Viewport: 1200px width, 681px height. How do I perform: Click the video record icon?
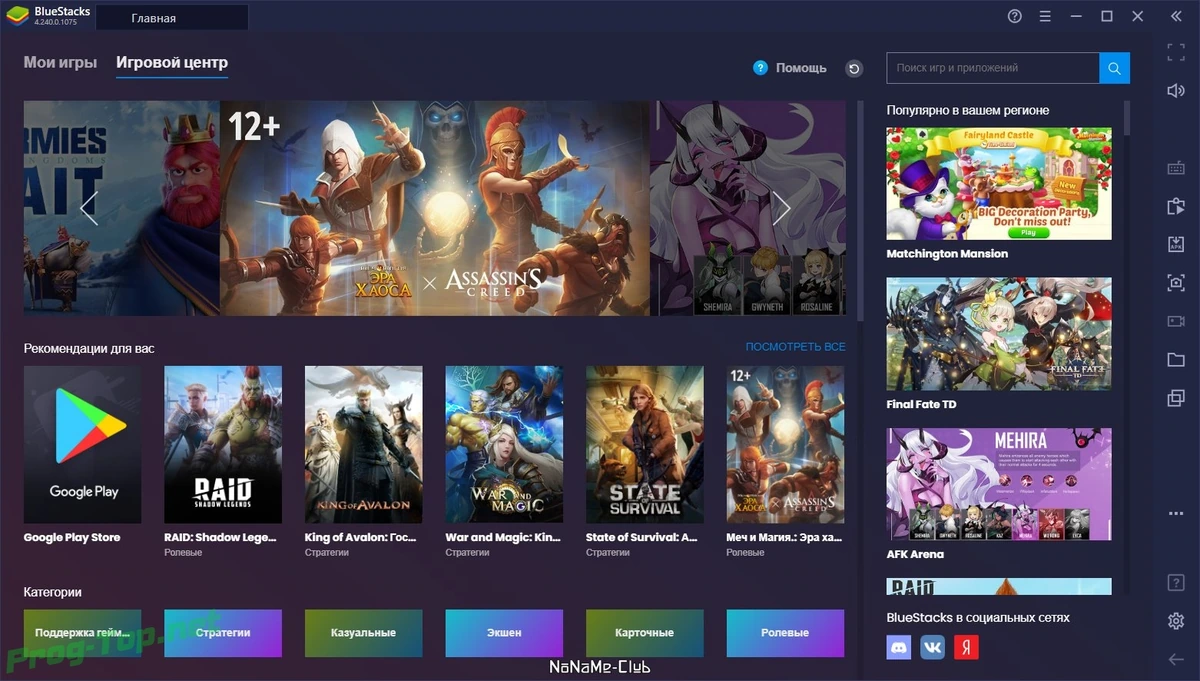click(1176, 321)
